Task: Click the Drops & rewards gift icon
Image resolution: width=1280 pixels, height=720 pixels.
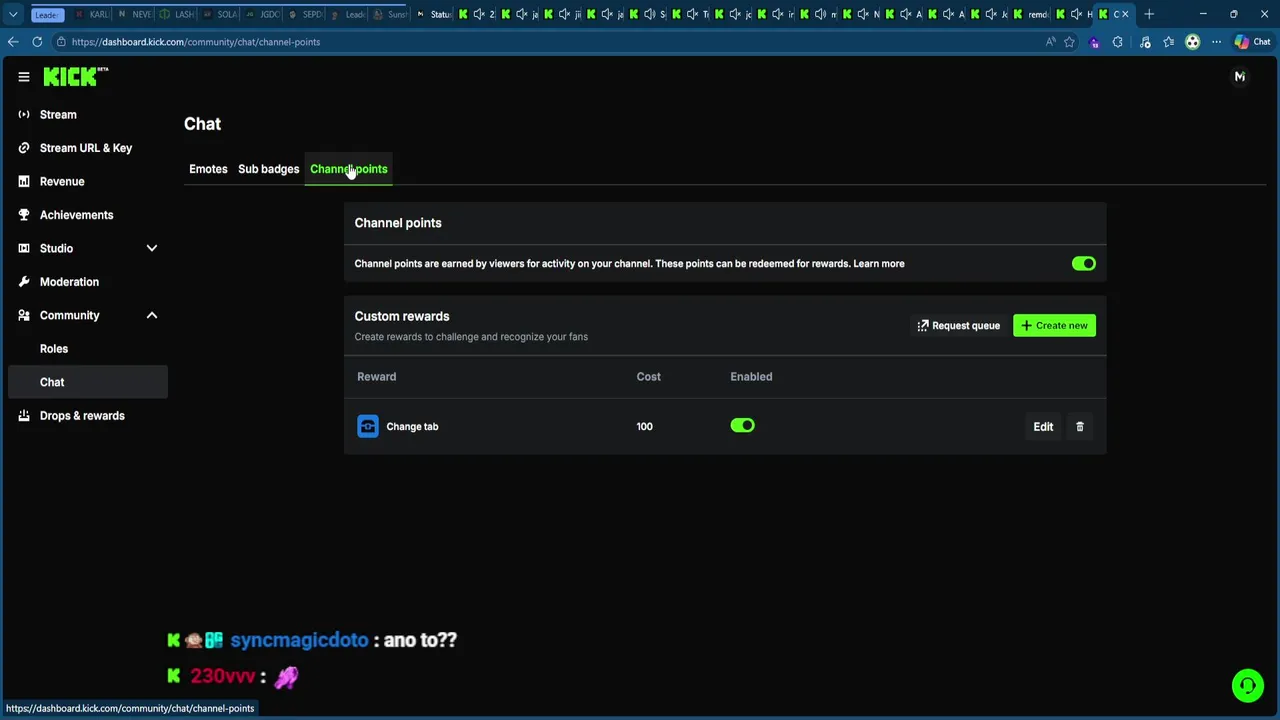Action: 24,416
